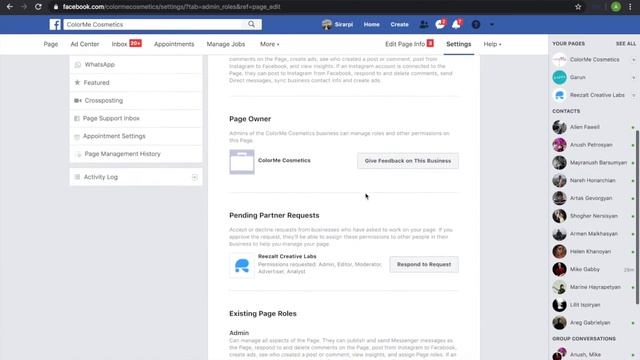The image size is (640, 360).
Task: Open ColorMe Cosmetics in Your Pages
Action: 594,60
